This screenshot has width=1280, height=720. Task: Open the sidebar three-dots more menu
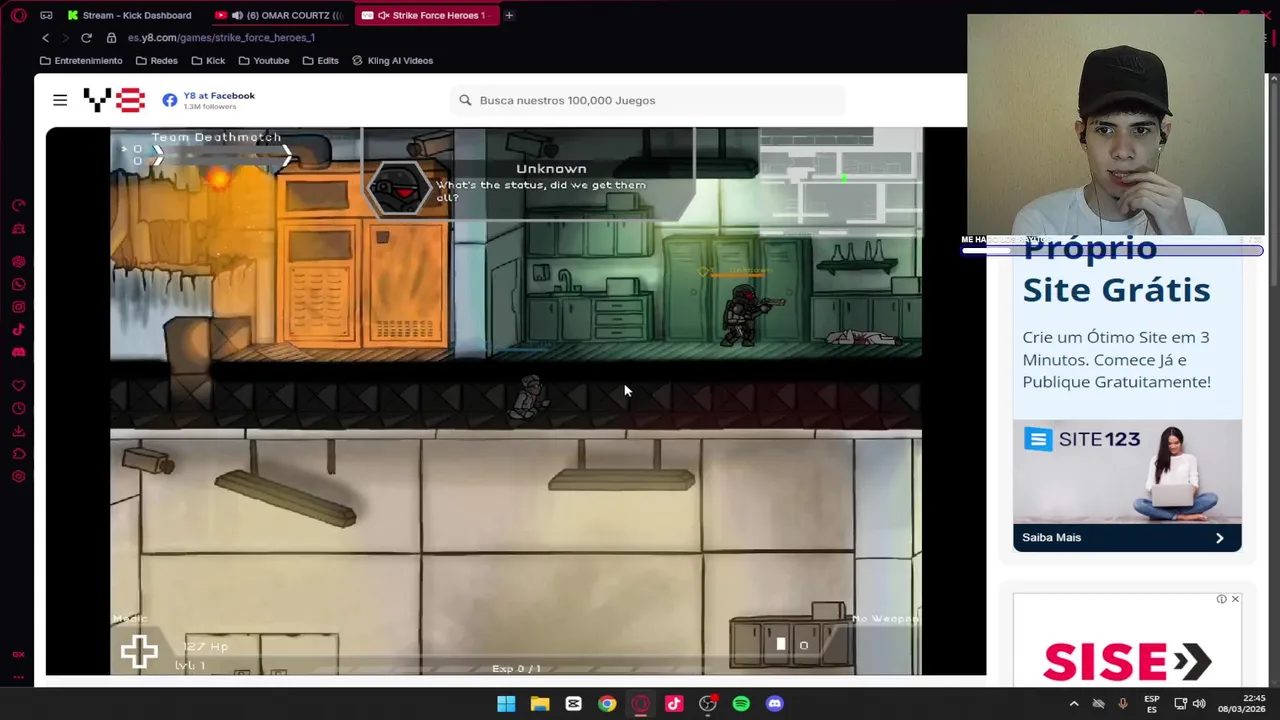(18, 678)
